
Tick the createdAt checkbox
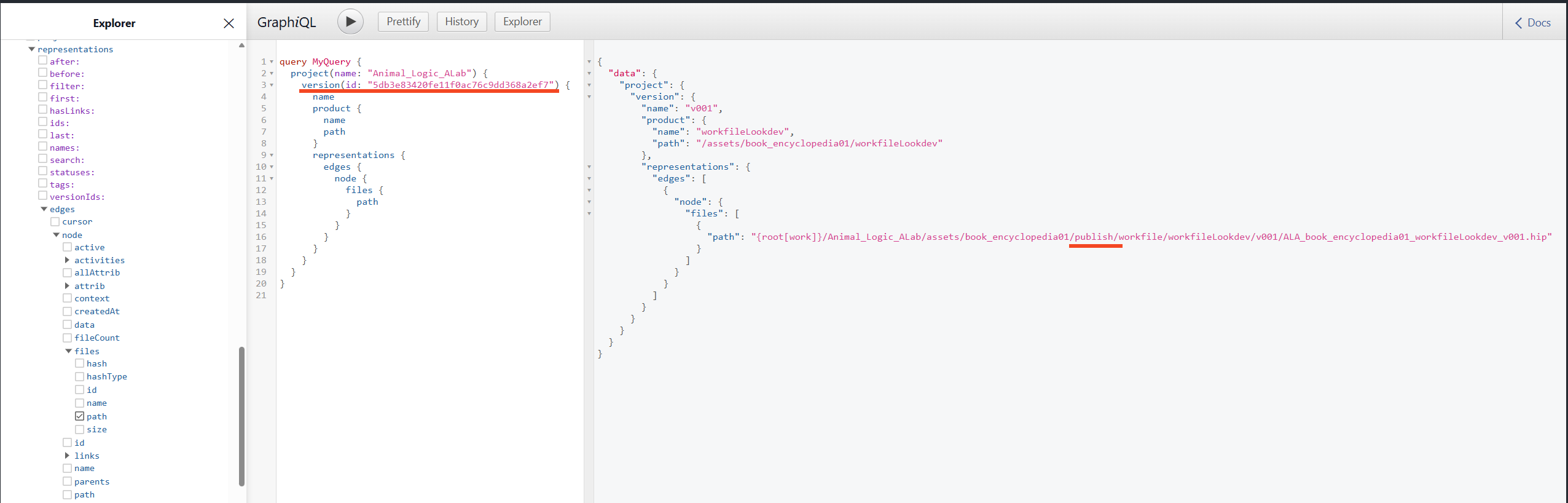pos(68,311)
